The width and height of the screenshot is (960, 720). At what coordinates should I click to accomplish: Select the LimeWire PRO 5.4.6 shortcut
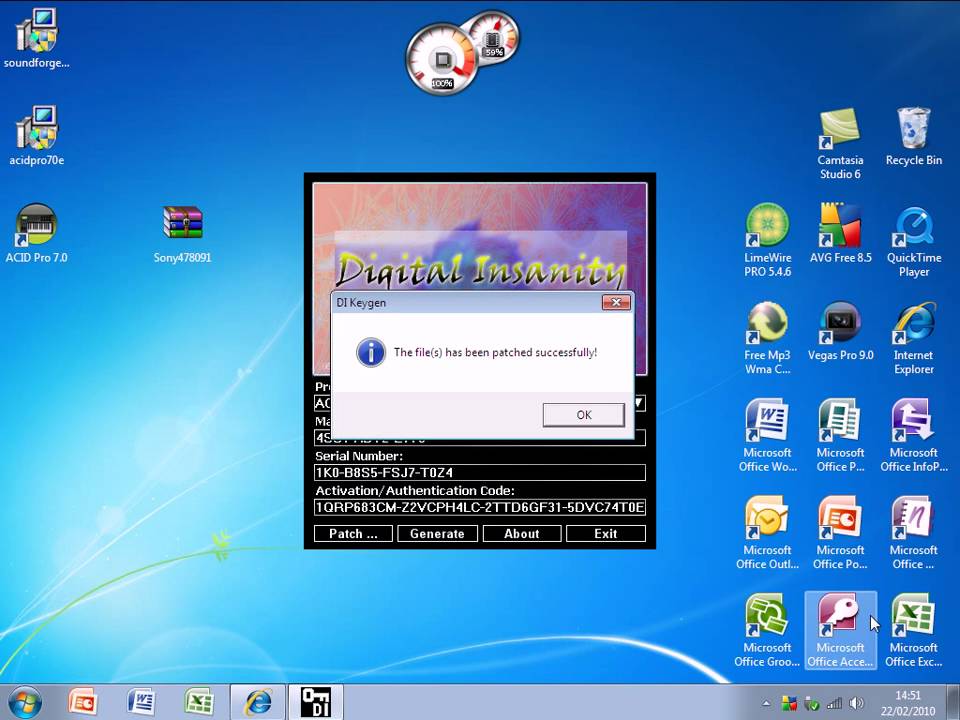click(767, 241)
